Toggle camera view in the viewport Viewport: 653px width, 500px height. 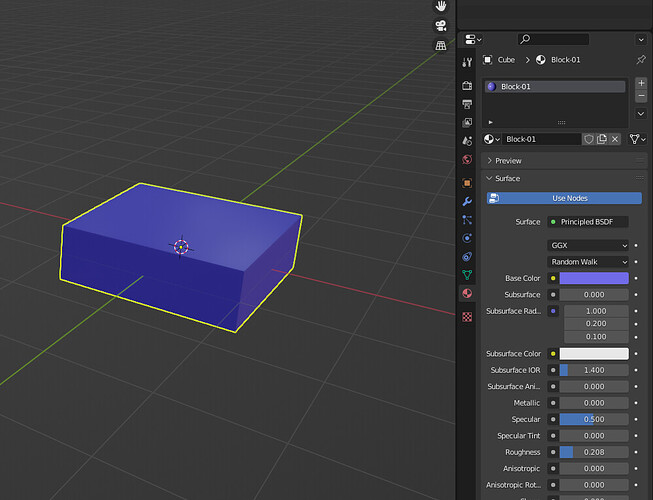click(441, 26)
